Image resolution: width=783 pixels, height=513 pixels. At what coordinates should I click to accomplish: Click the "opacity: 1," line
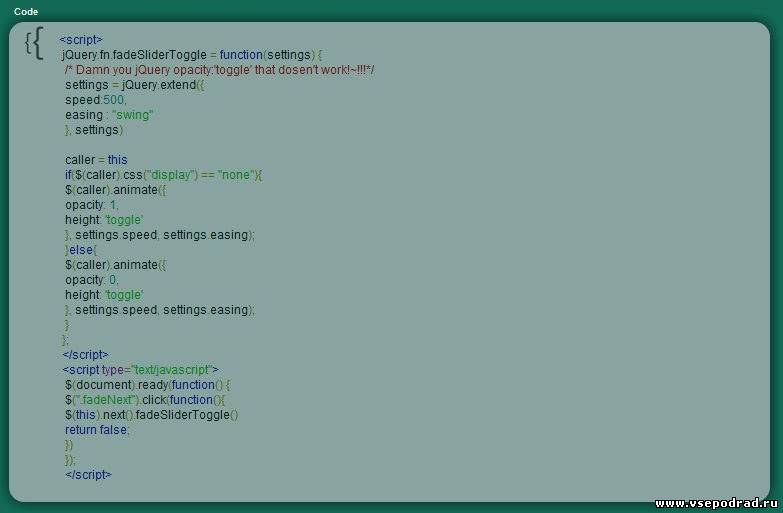tap(92, 205)
